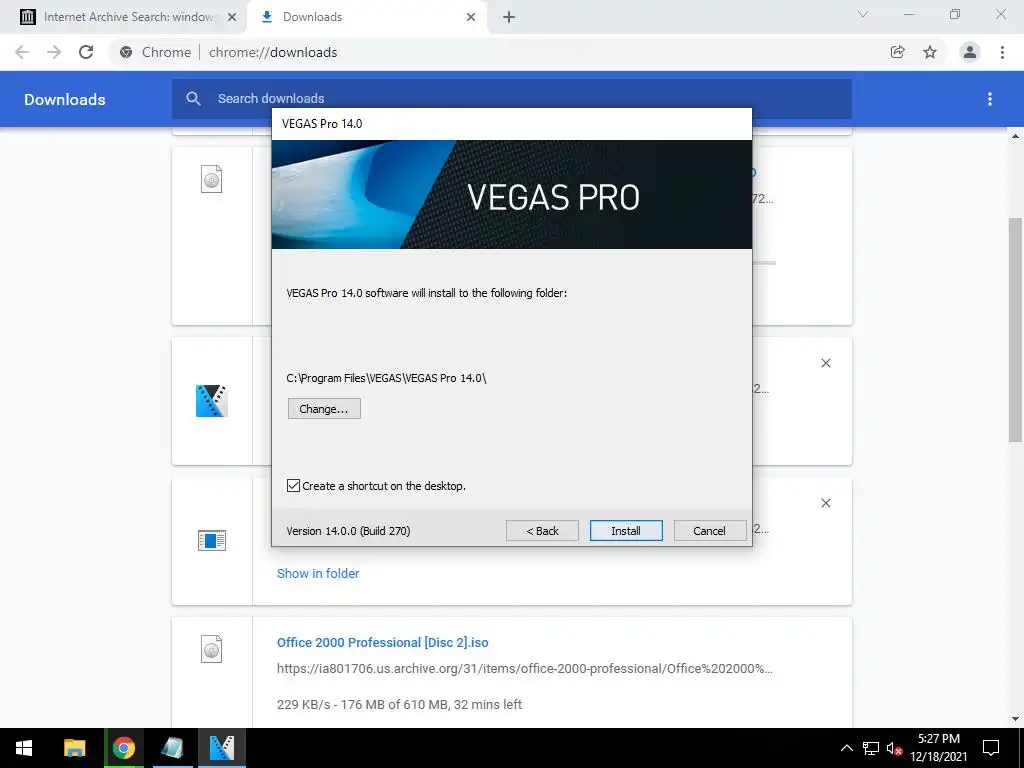The image size is (1024, 768).
Task: Open the clock and date flyout
Action: 938,748
